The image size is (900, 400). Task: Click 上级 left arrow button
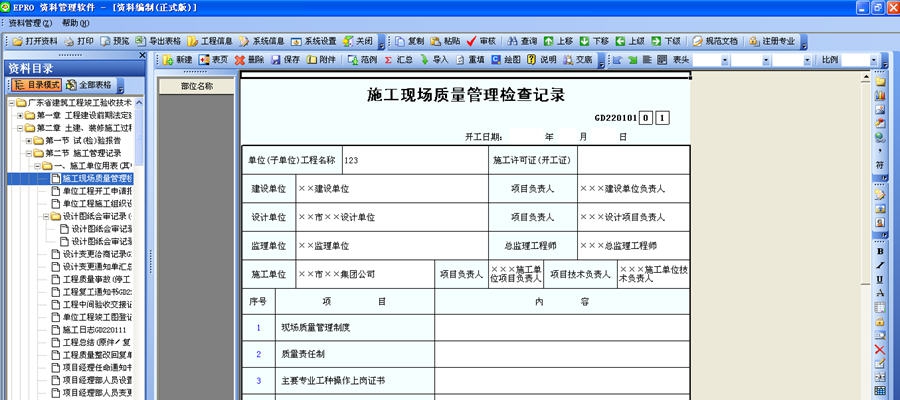pyautogui.click(x=630, y=41)
